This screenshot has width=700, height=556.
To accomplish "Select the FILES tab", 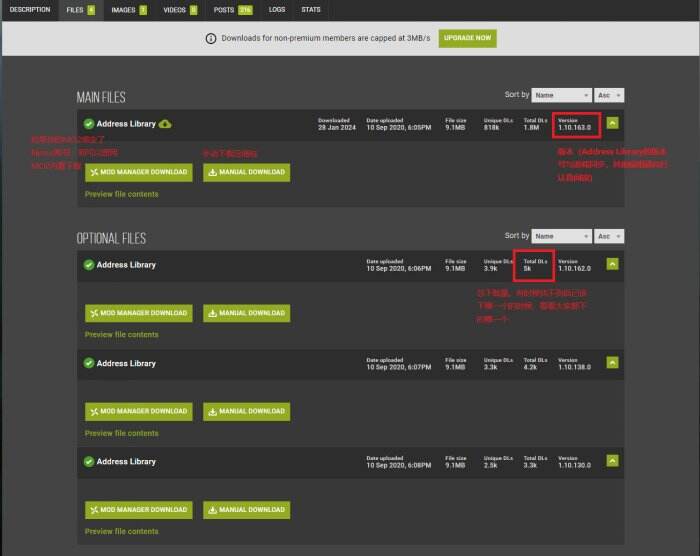I will [81, 10].
